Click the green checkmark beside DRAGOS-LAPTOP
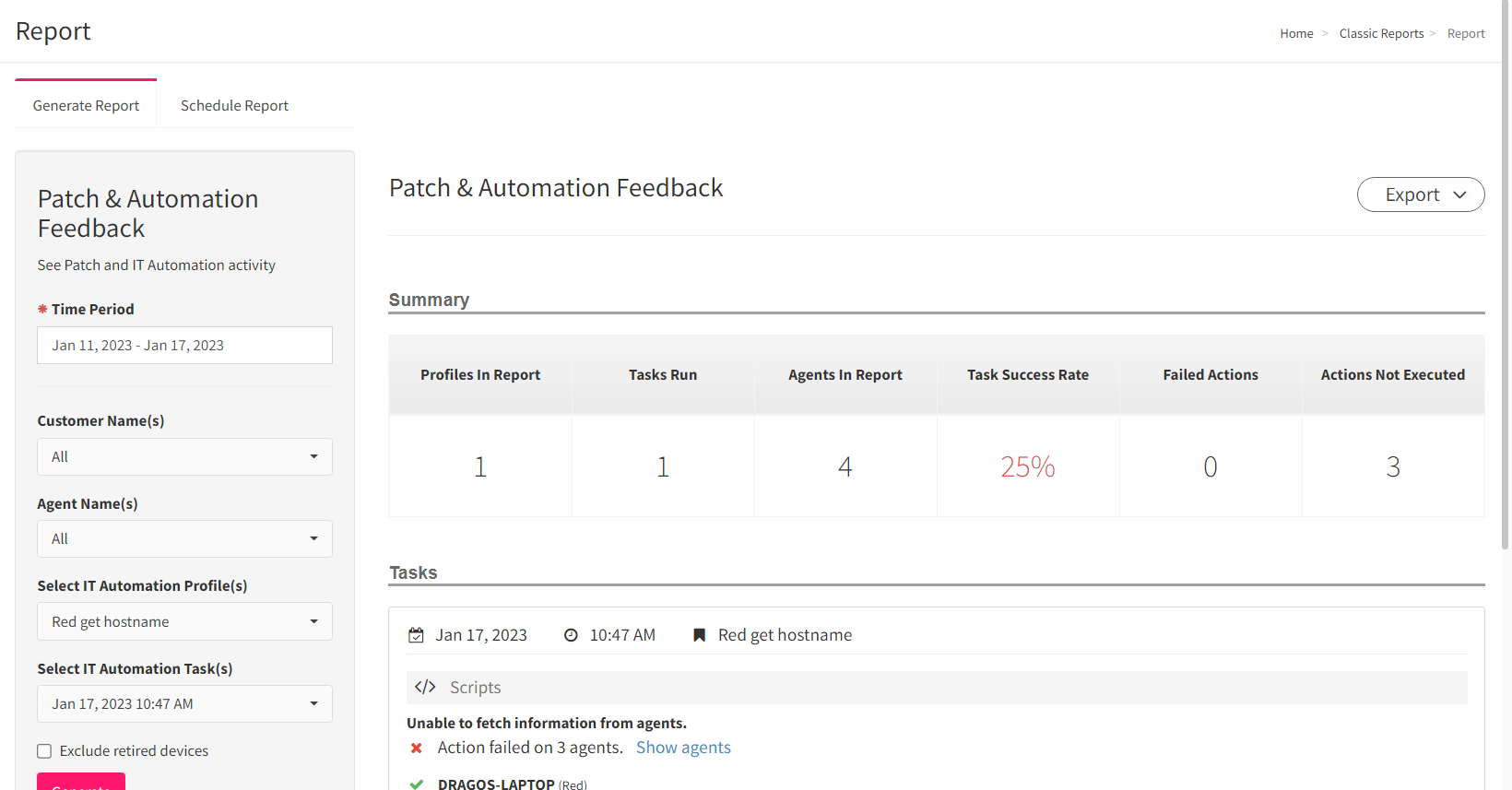Image resolution: width=1512 pixels, height=790 pixels. tap(417, 784)
